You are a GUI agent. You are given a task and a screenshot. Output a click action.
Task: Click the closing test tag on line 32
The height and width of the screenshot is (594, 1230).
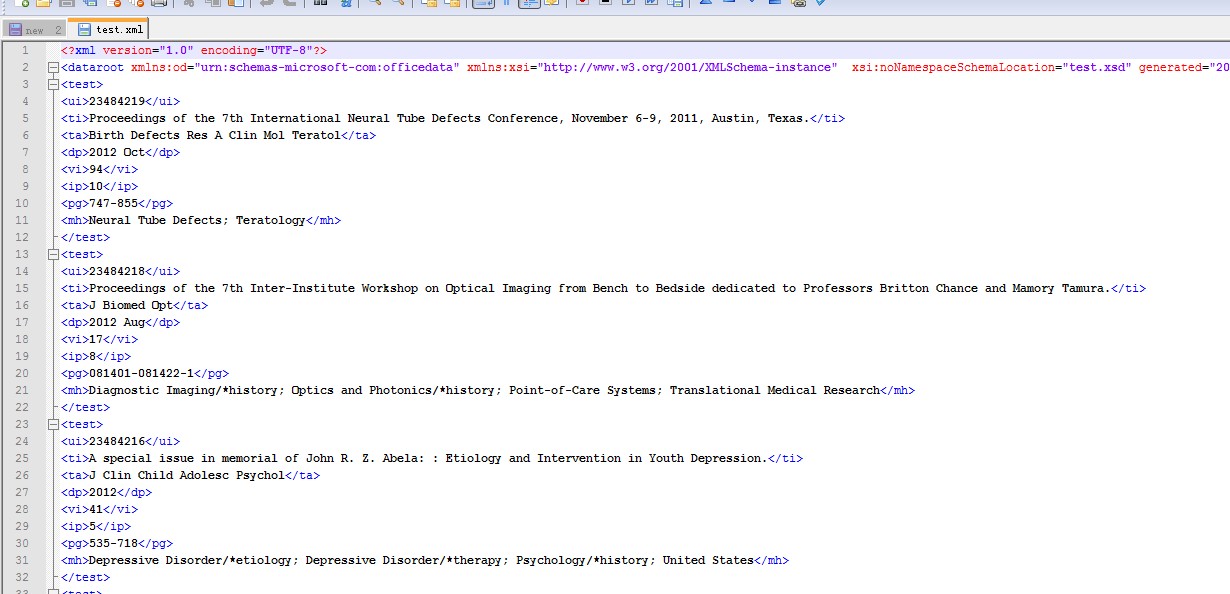85,577
